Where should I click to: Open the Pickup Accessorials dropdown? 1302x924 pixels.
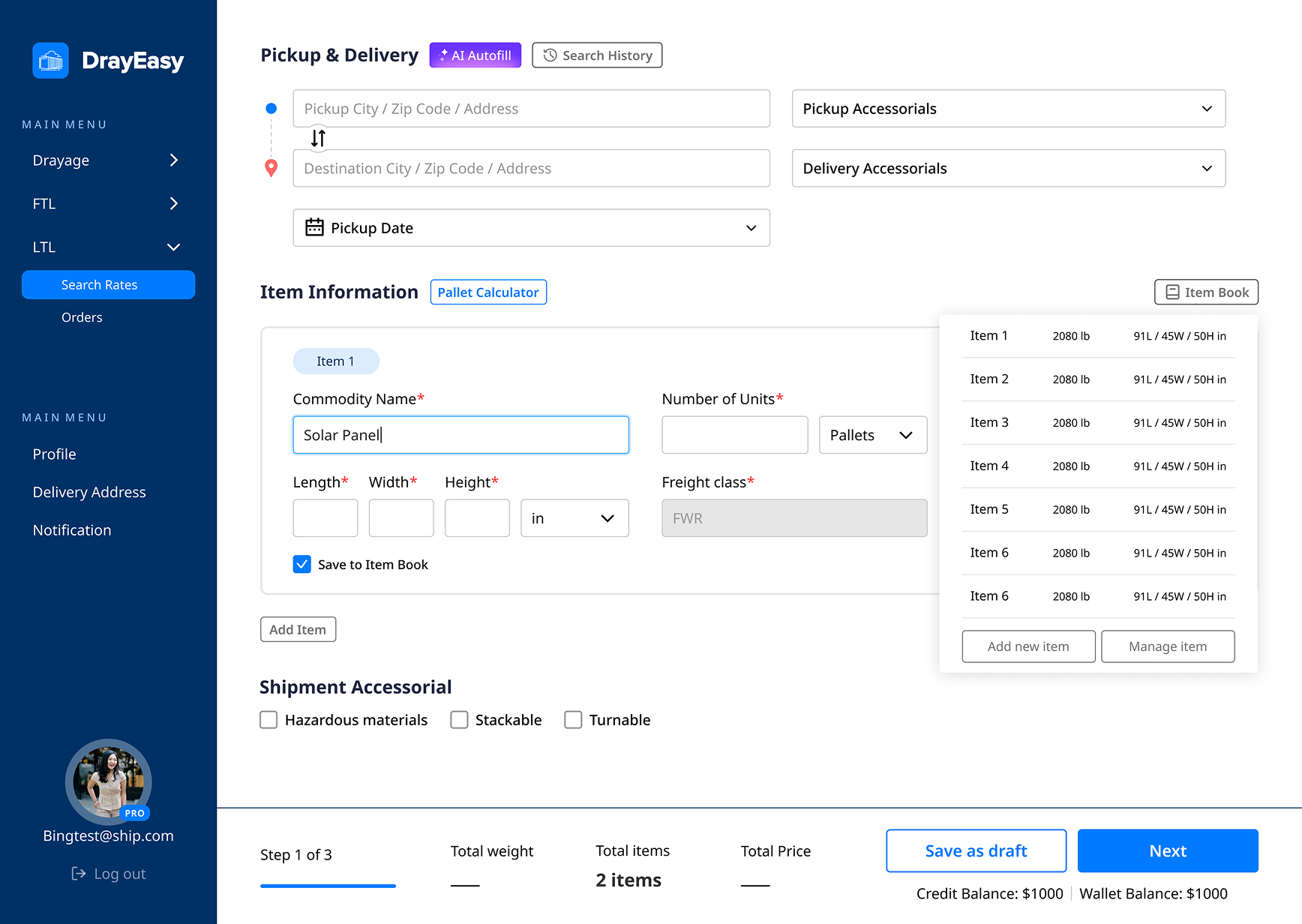click(x=1008, y=109)
